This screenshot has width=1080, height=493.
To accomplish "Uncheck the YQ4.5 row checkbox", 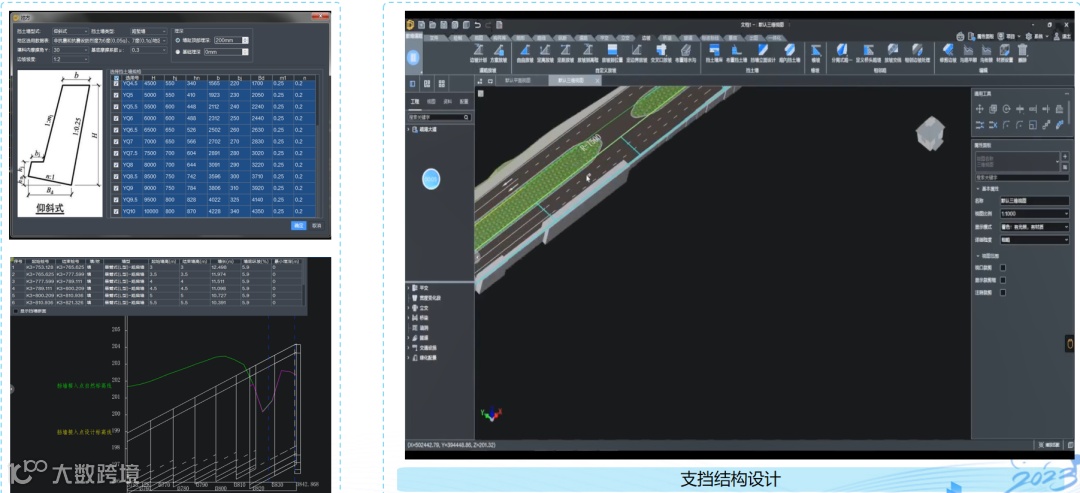I will tap(116, 83).
